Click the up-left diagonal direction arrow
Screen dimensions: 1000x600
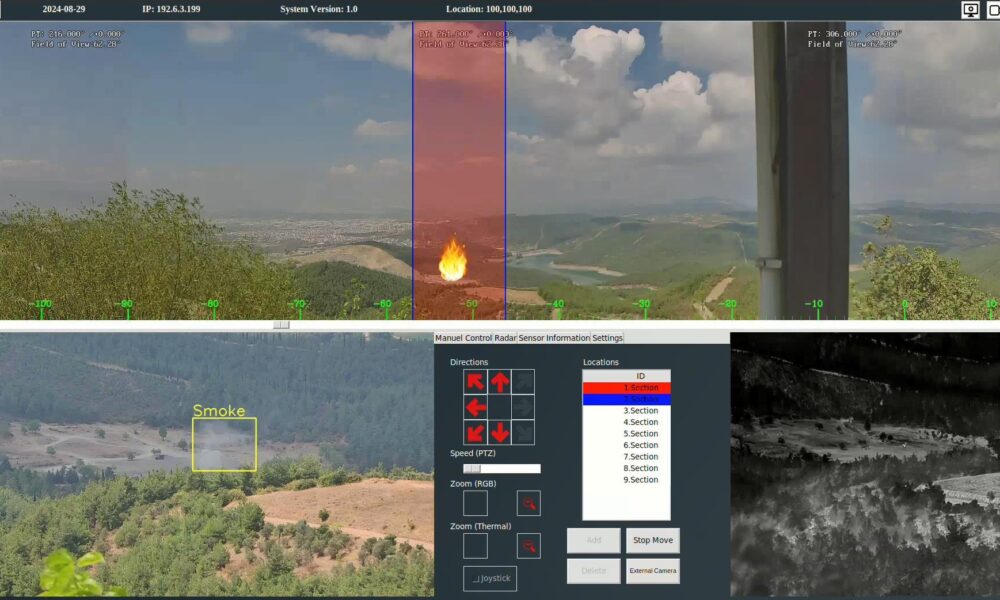point(476,381)
